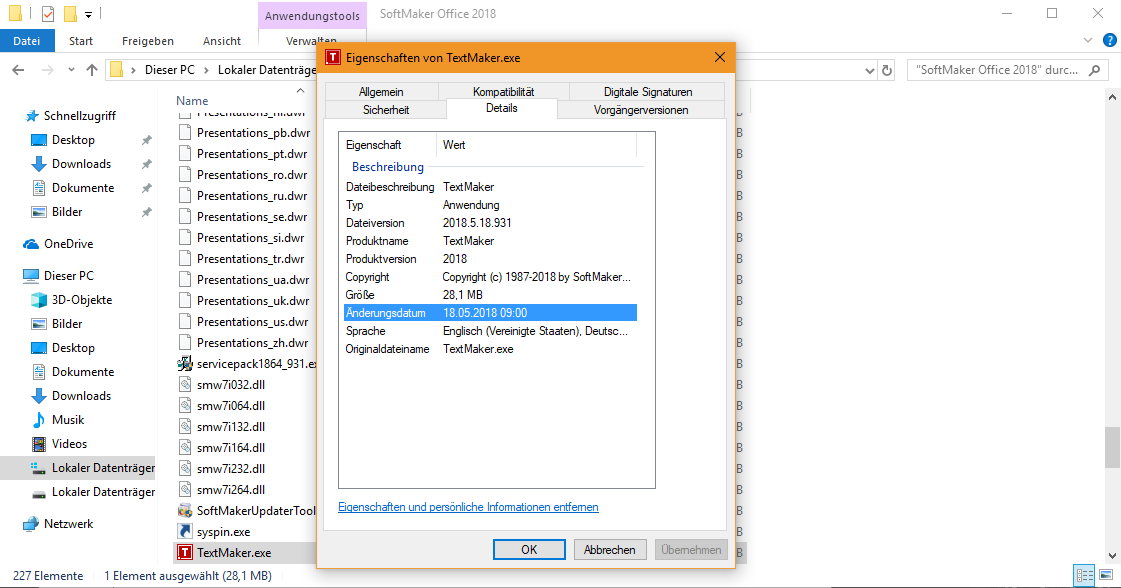Select OneDrive in navigation pane

point(69,244)
